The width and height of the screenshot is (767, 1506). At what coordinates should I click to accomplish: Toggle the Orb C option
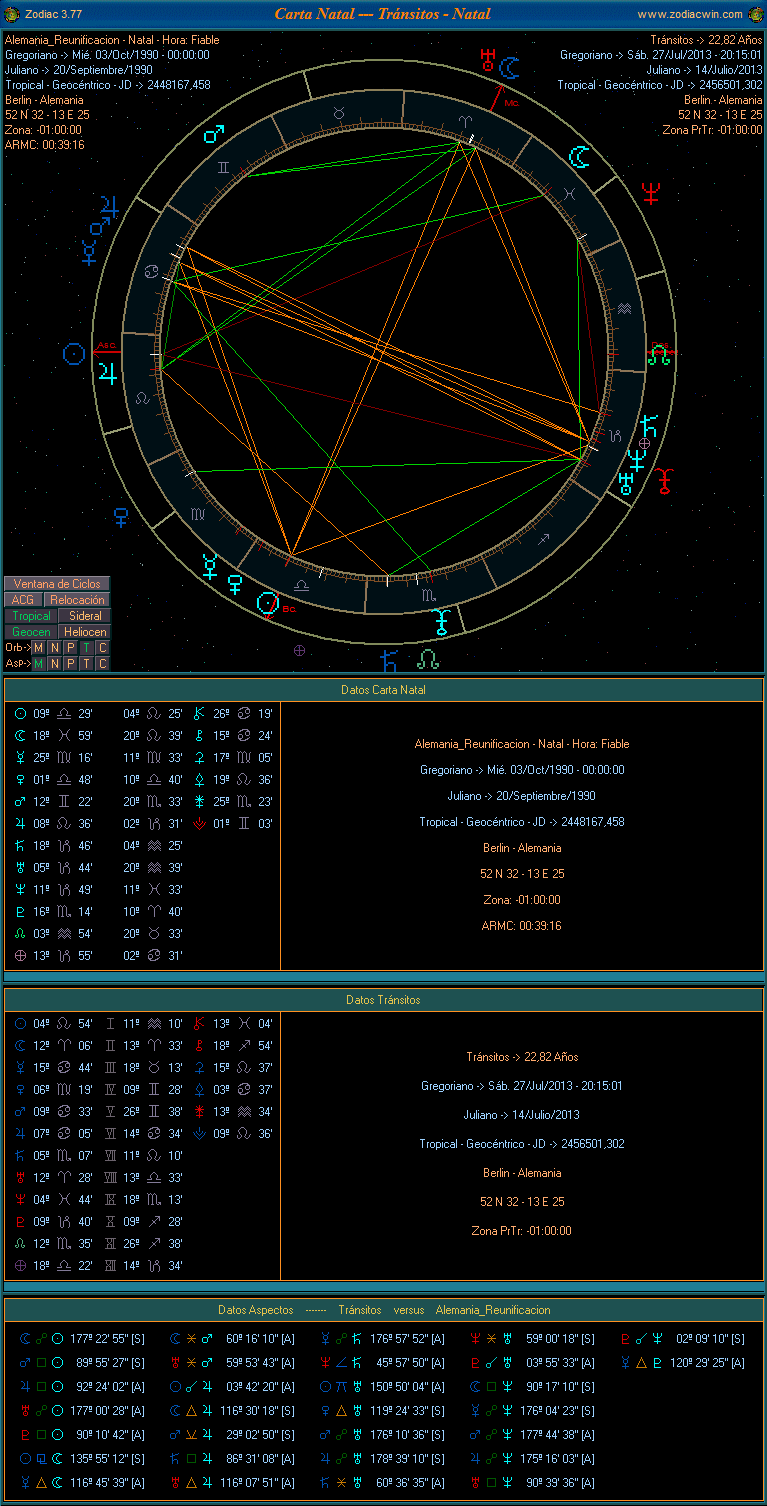(x=102, y=648)
